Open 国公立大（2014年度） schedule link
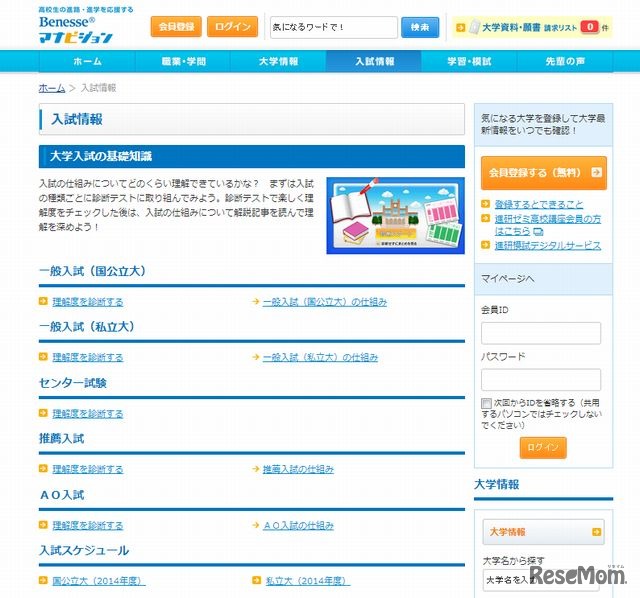 [x=99, y=580]
